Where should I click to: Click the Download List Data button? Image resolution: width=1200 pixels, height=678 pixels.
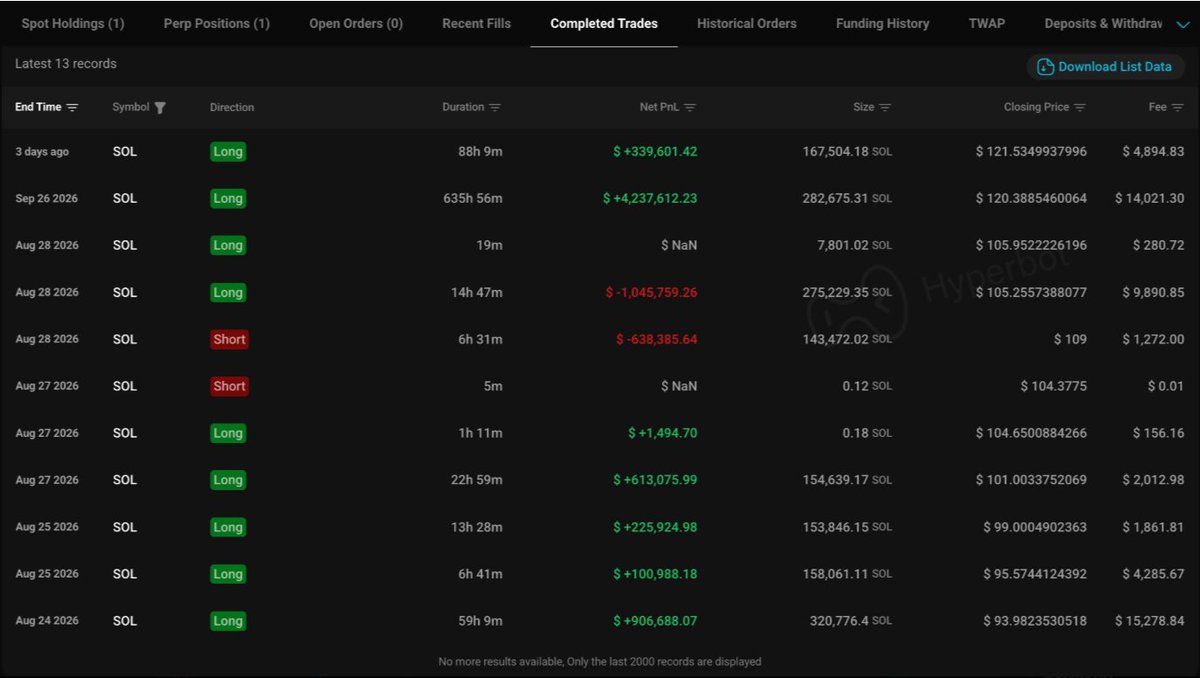pyautogui.click(x=1105, y=67)
